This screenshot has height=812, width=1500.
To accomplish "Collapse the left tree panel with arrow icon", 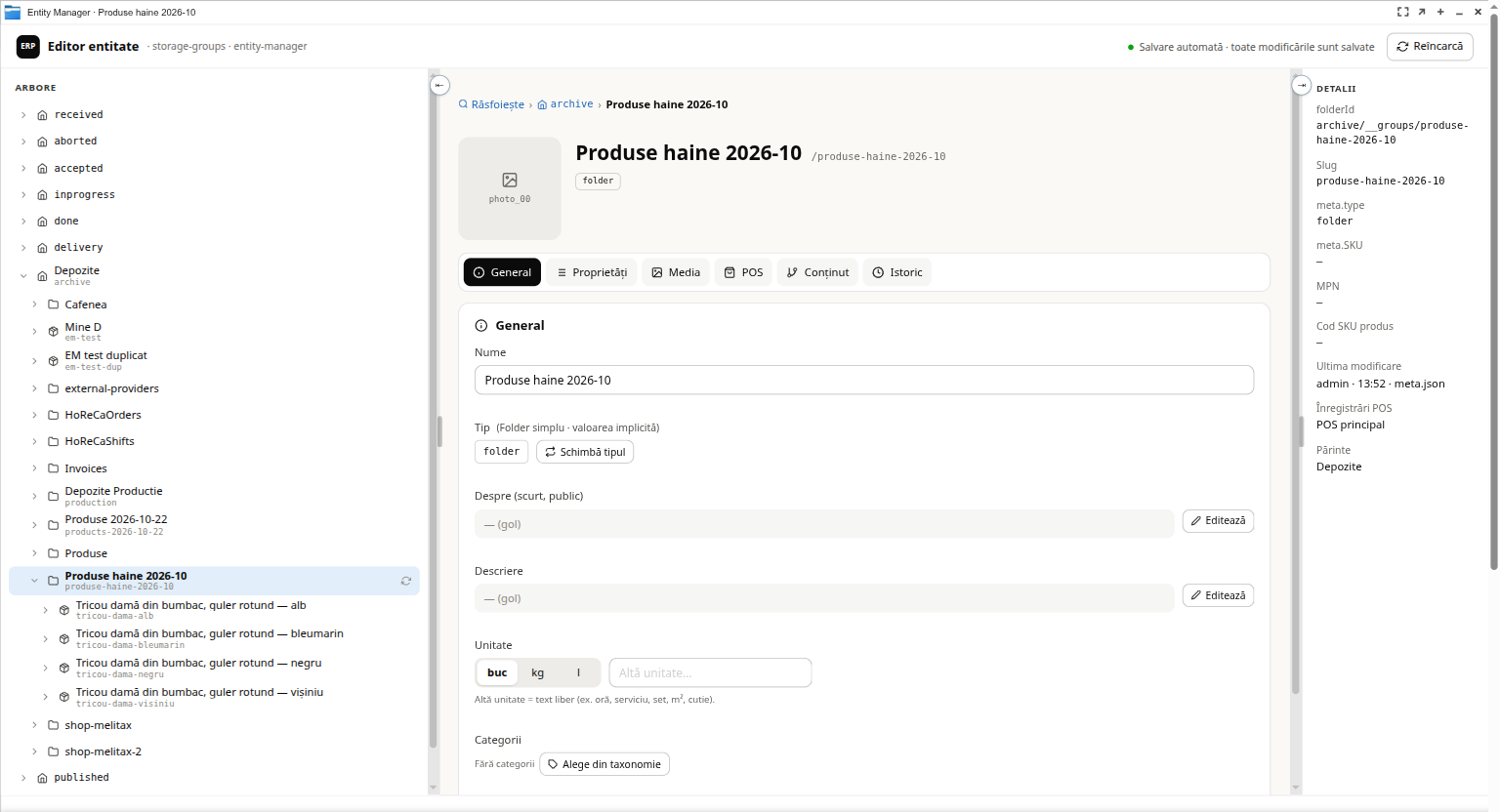I will click(439, 85).
